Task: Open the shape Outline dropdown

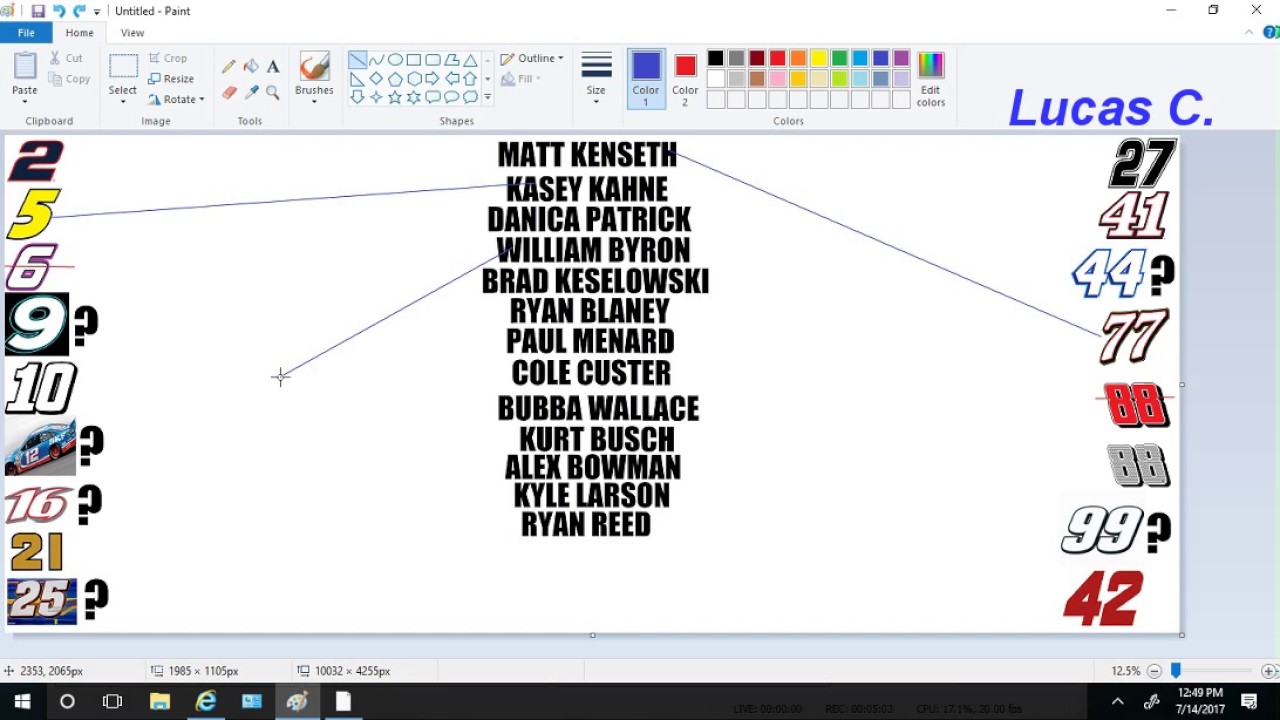Action: click(x=532, y=58)
